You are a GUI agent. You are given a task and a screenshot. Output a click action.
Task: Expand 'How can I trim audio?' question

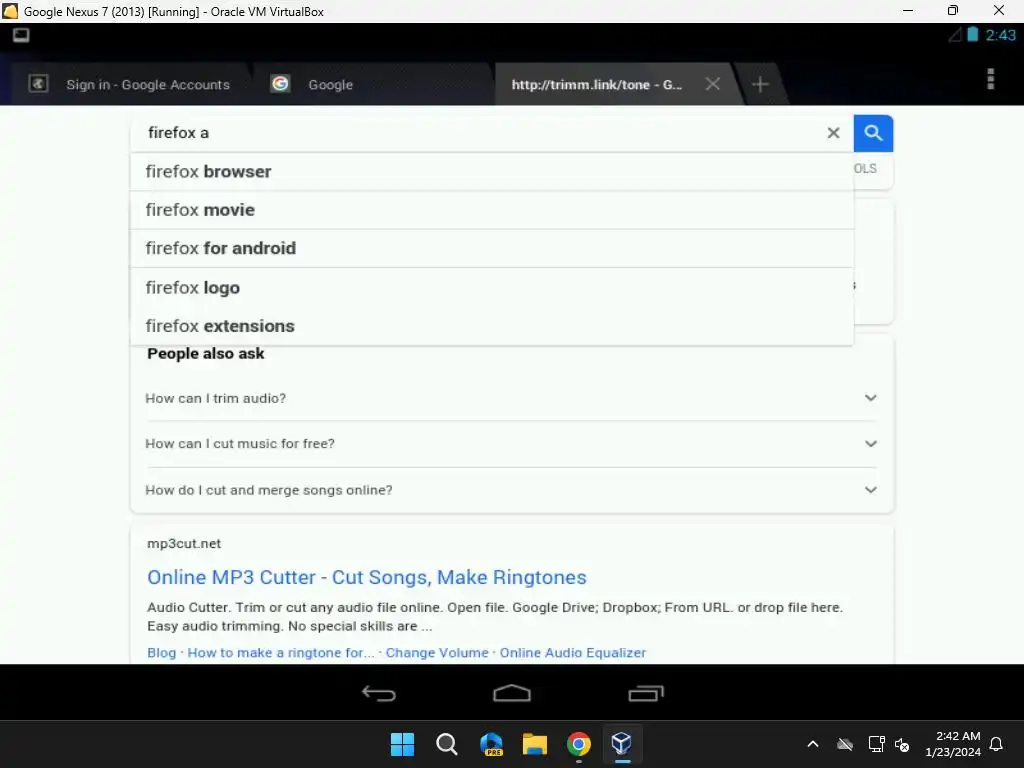(511, 398)
